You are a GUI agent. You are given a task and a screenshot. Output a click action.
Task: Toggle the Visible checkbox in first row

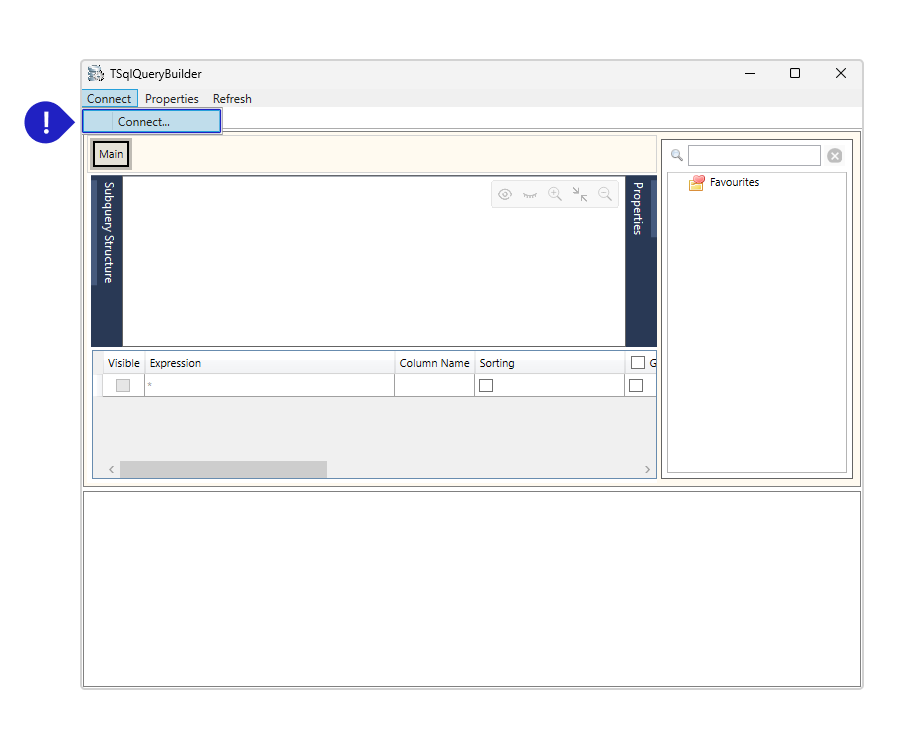point(123,386)
